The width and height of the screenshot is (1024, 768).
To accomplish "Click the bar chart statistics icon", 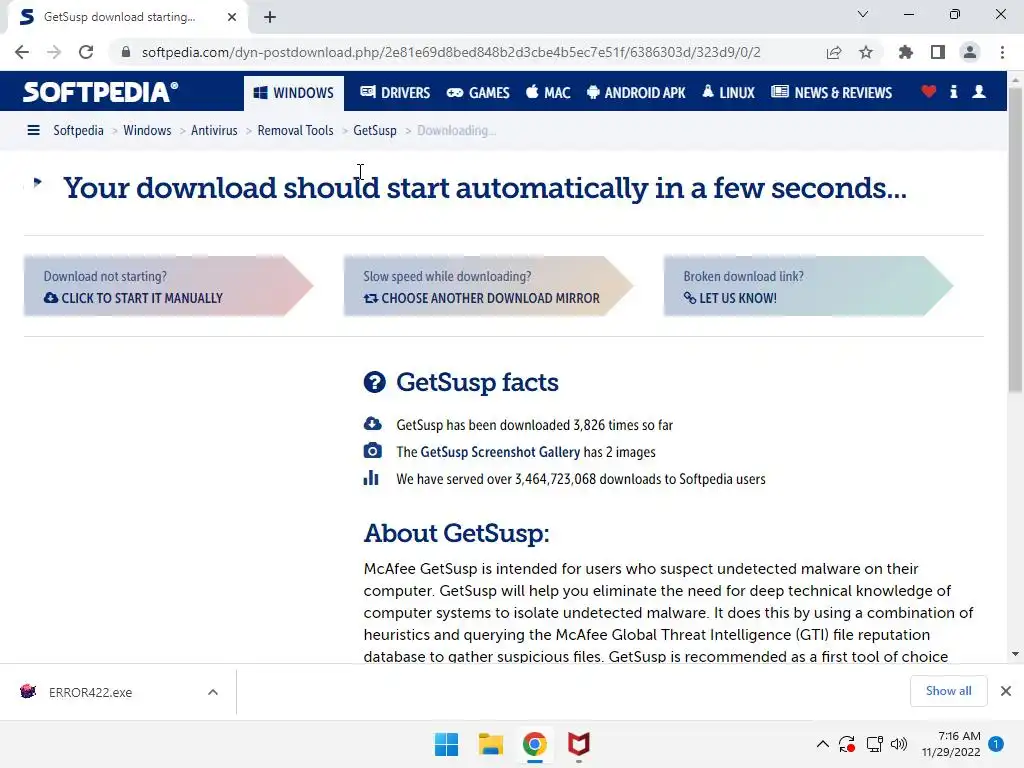I will (x=371, y=478).
